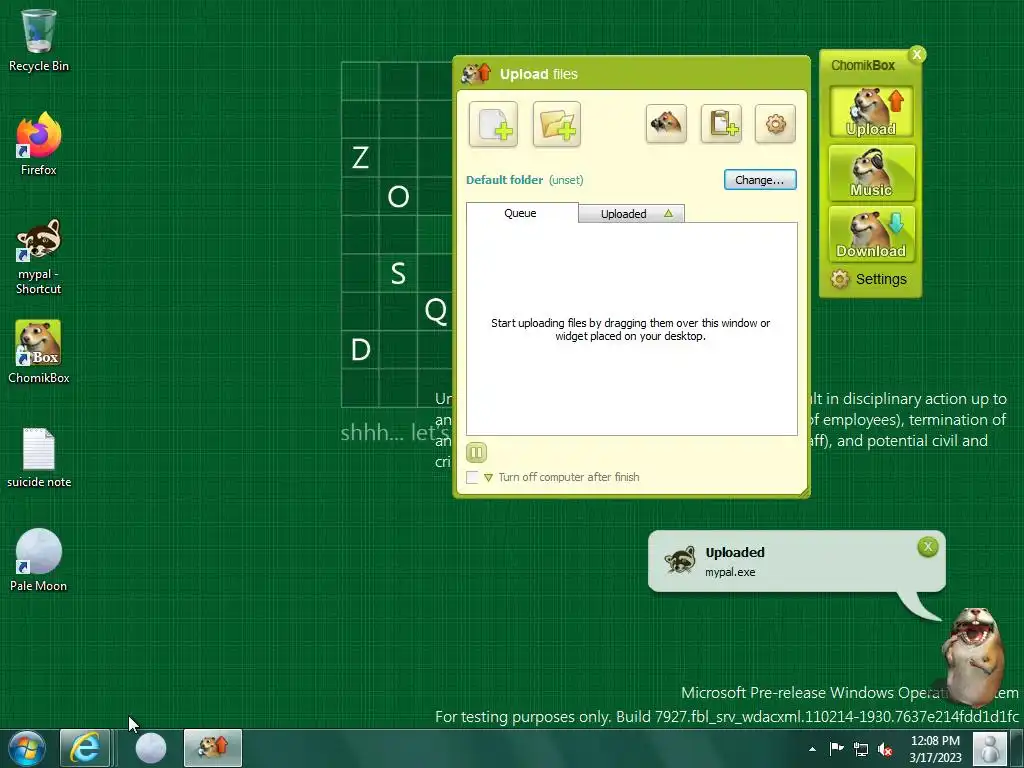Switch to the Queue tab
The height and width of the screenshot is (768, 1024).
[521, 213]
